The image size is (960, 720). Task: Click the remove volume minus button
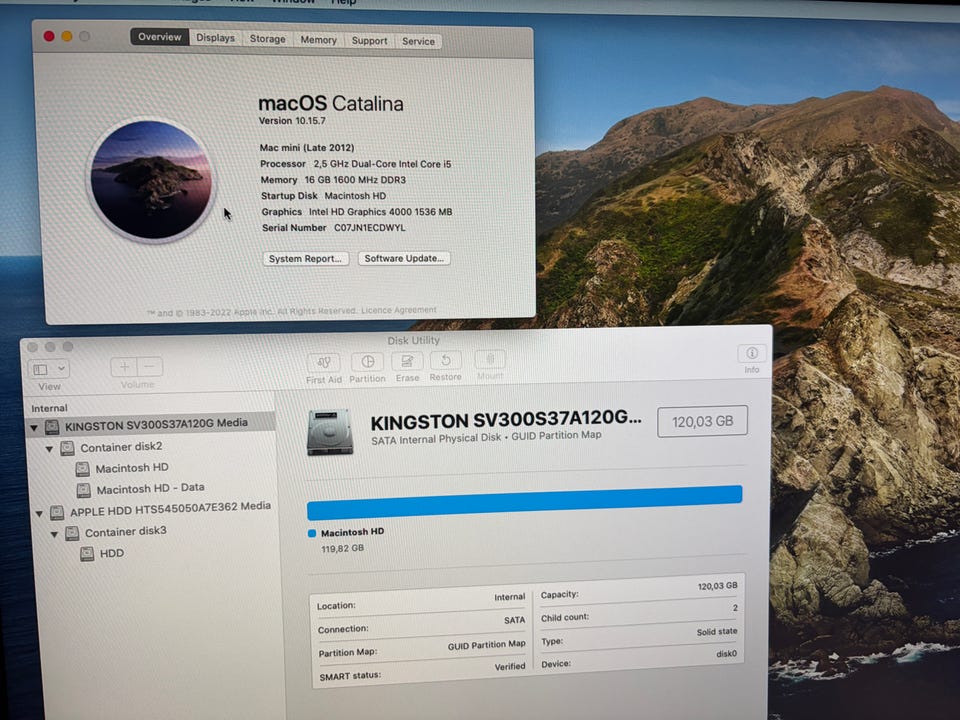click(150, 366)
